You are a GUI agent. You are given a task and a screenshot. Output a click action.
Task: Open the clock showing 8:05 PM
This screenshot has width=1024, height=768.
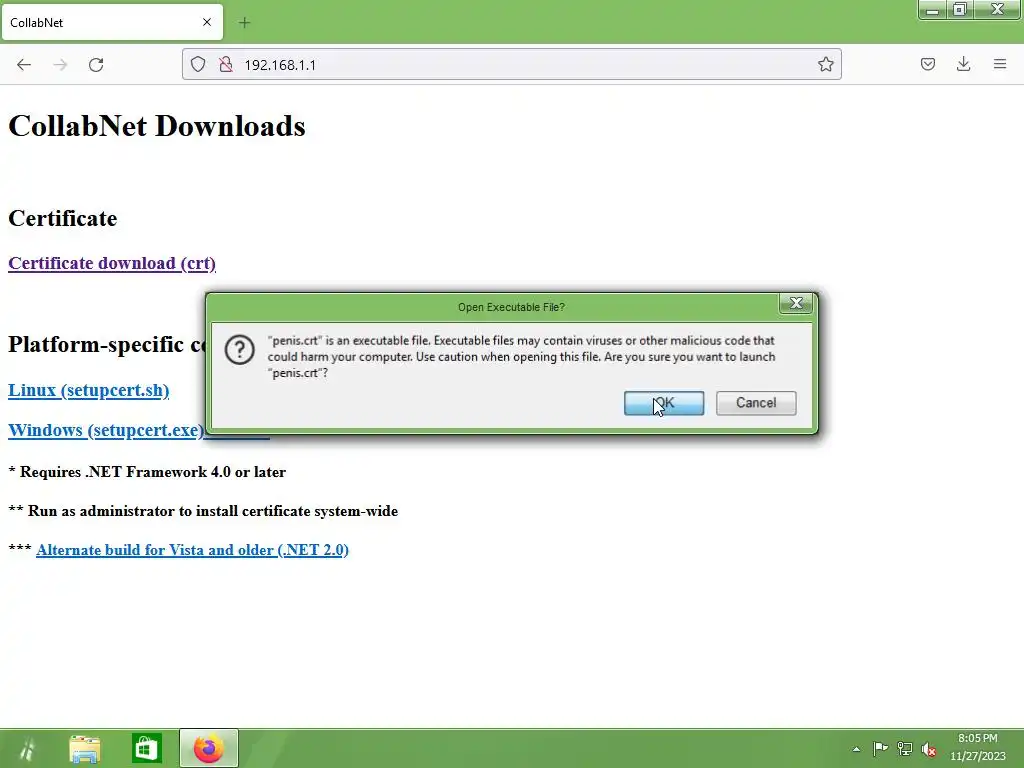(978, 747)
